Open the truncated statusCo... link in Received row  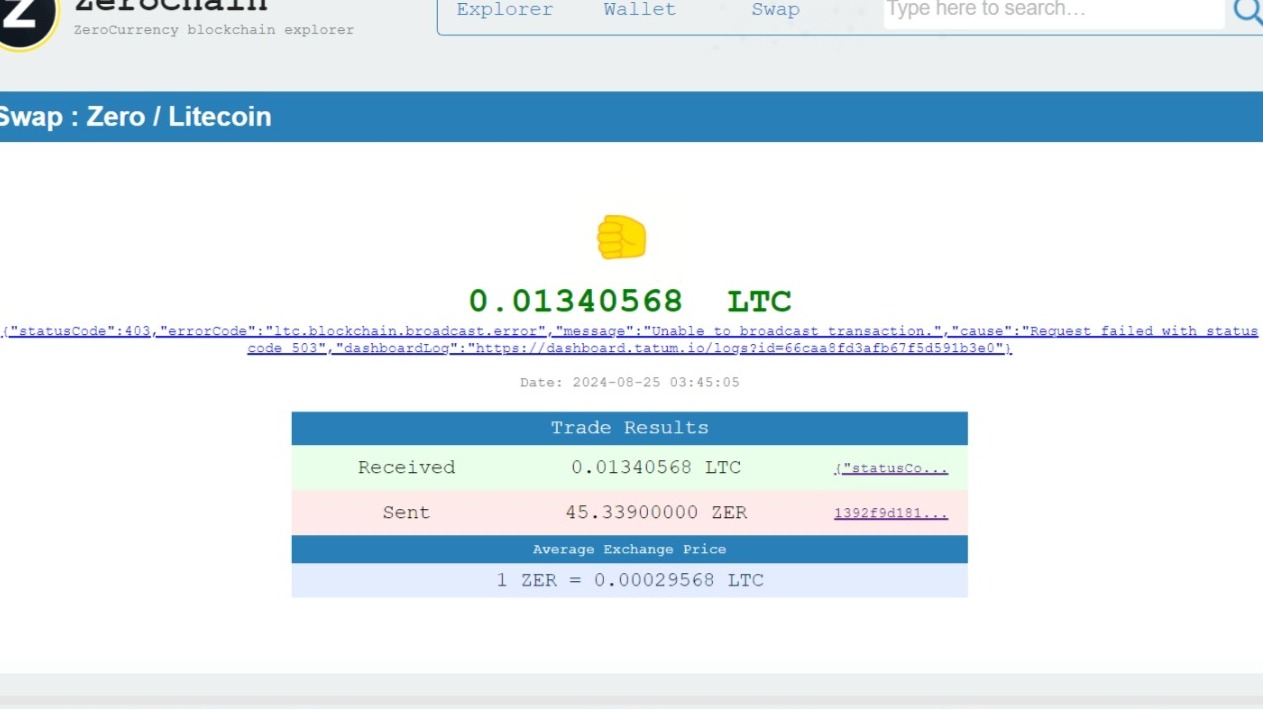(891, 468)
